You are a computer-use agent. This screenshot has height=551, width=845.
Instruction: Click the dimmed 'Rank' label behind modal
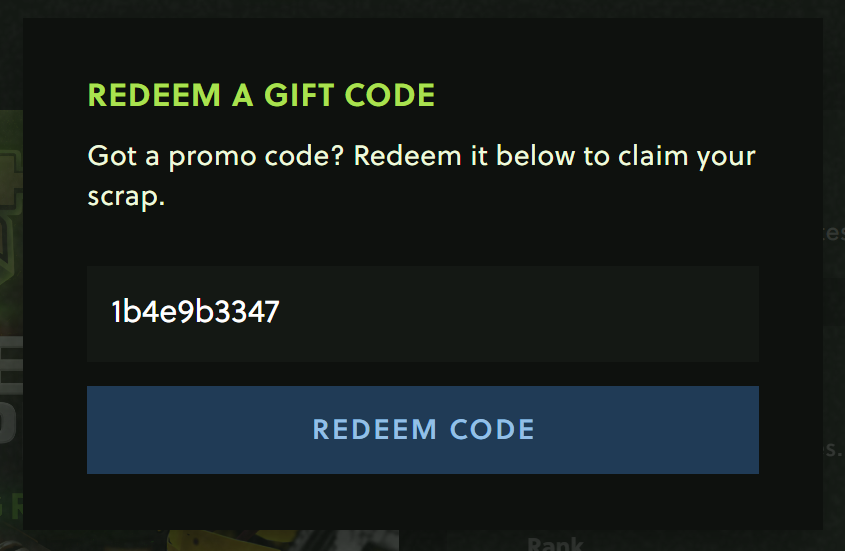pos(555,543)
